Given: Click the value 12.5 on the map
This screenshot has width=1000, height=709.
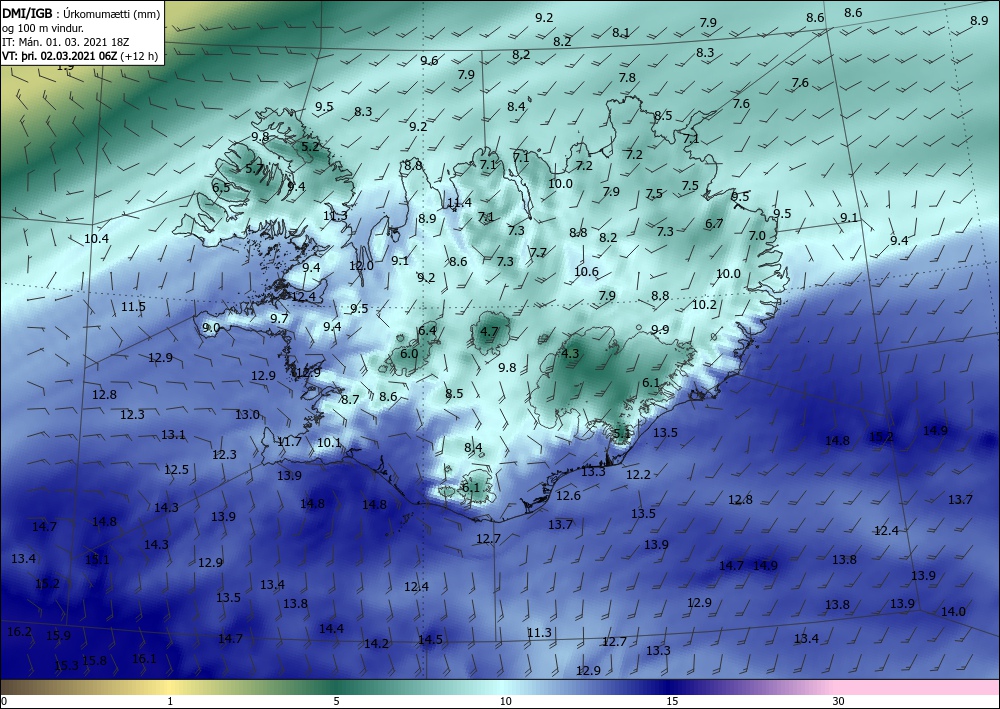Looking at the screenshot, I should pyautogui.click(x=177, y=470).
